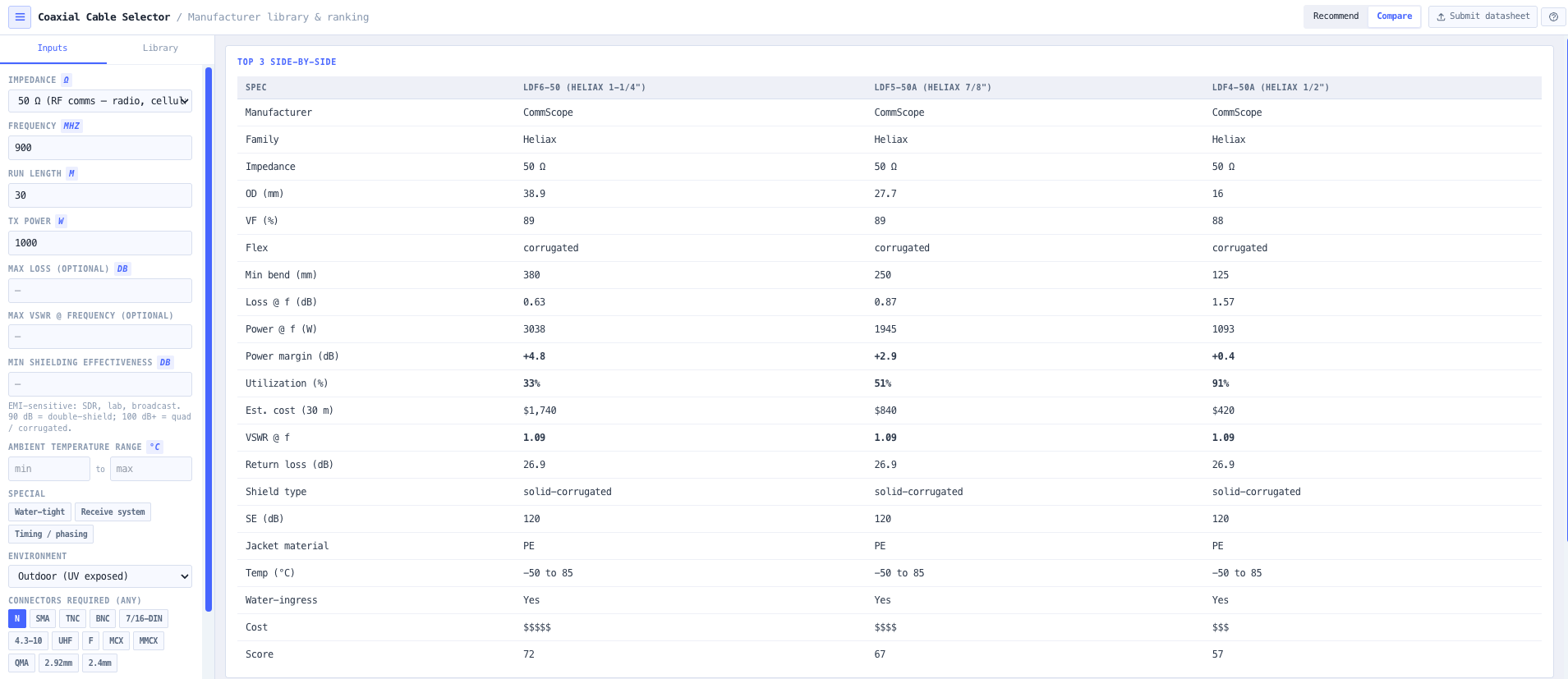Viewport: 1568px width, 679px height.
Task: Click the DB badge beside Min shielding effectiveness
Action: 165,363
